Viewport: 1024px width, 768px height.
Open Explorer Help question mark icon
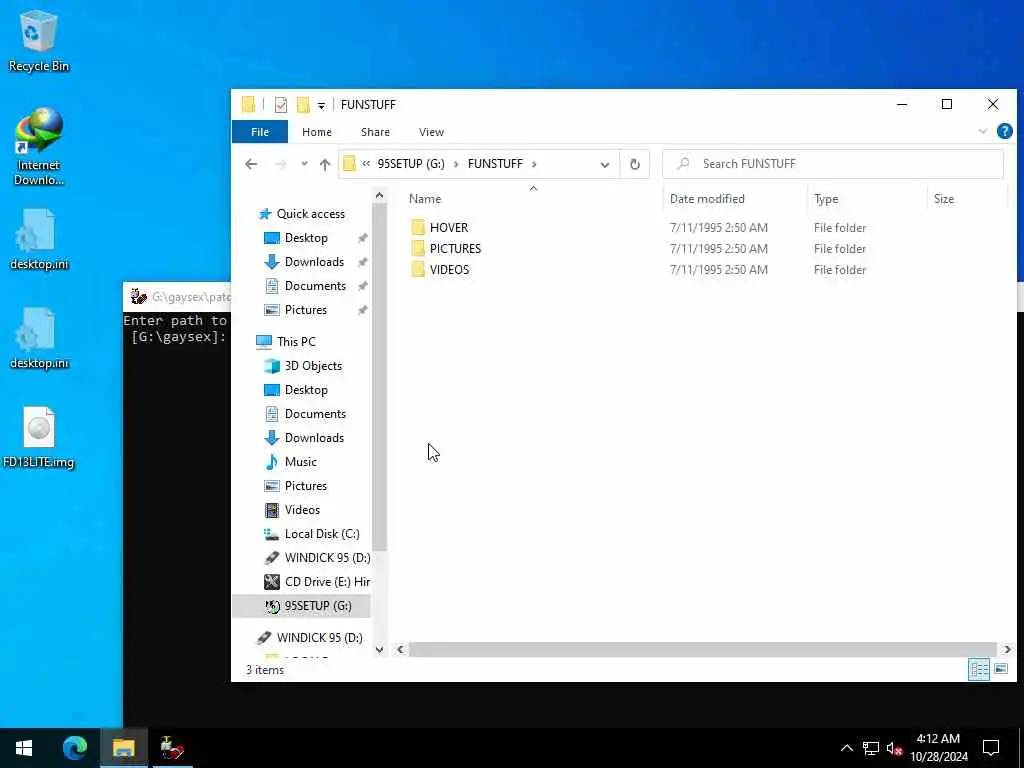pyautogui.click(x=1004, y=131)
